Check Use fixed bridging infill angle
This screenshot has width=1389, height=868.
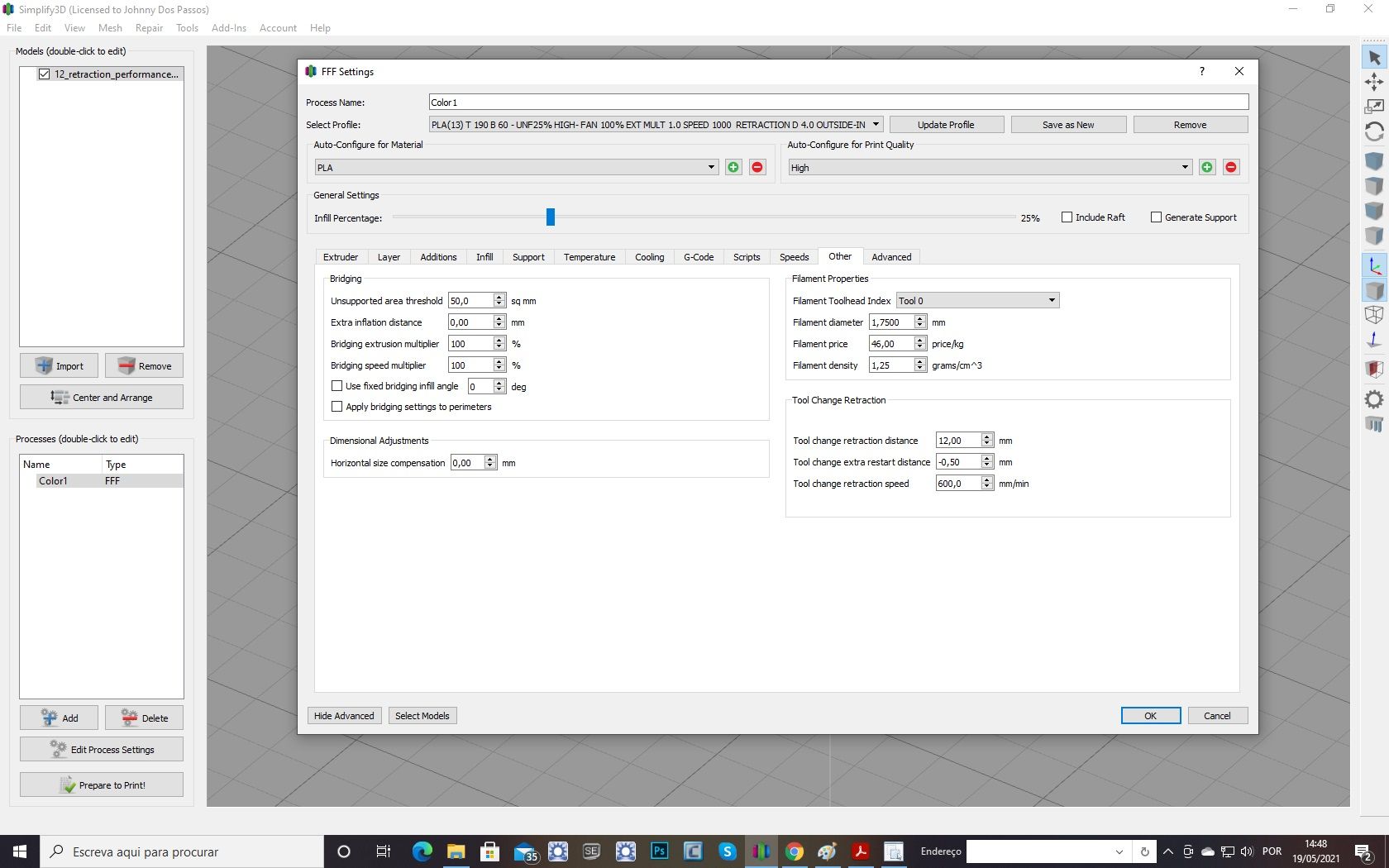337,386
